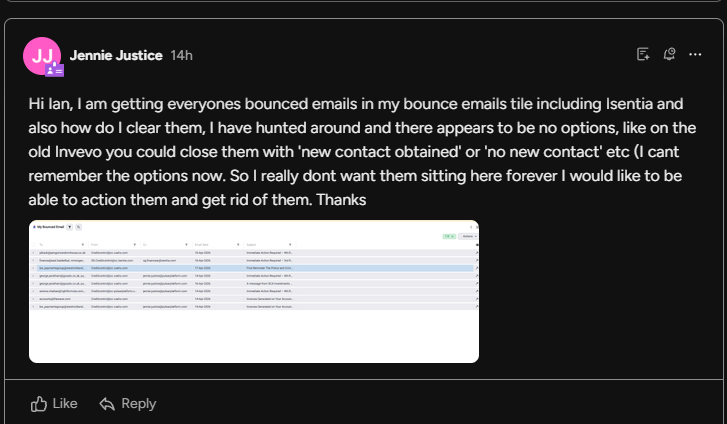Viewport: 727px width, 424px height.
Task: Click the add-note icon beside the bell
Action: [643, 54]
